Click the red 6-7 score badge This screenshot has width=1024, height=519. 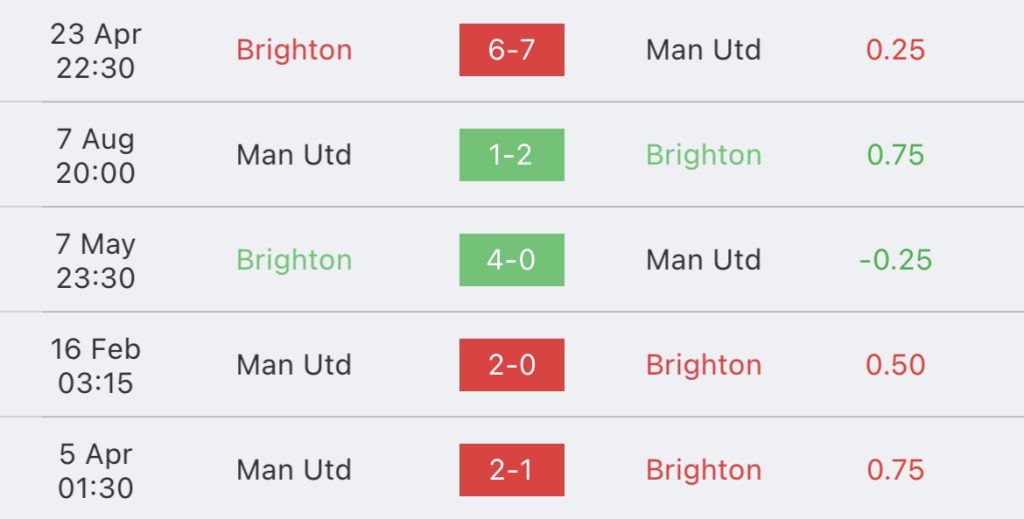(x=511, y=50)
